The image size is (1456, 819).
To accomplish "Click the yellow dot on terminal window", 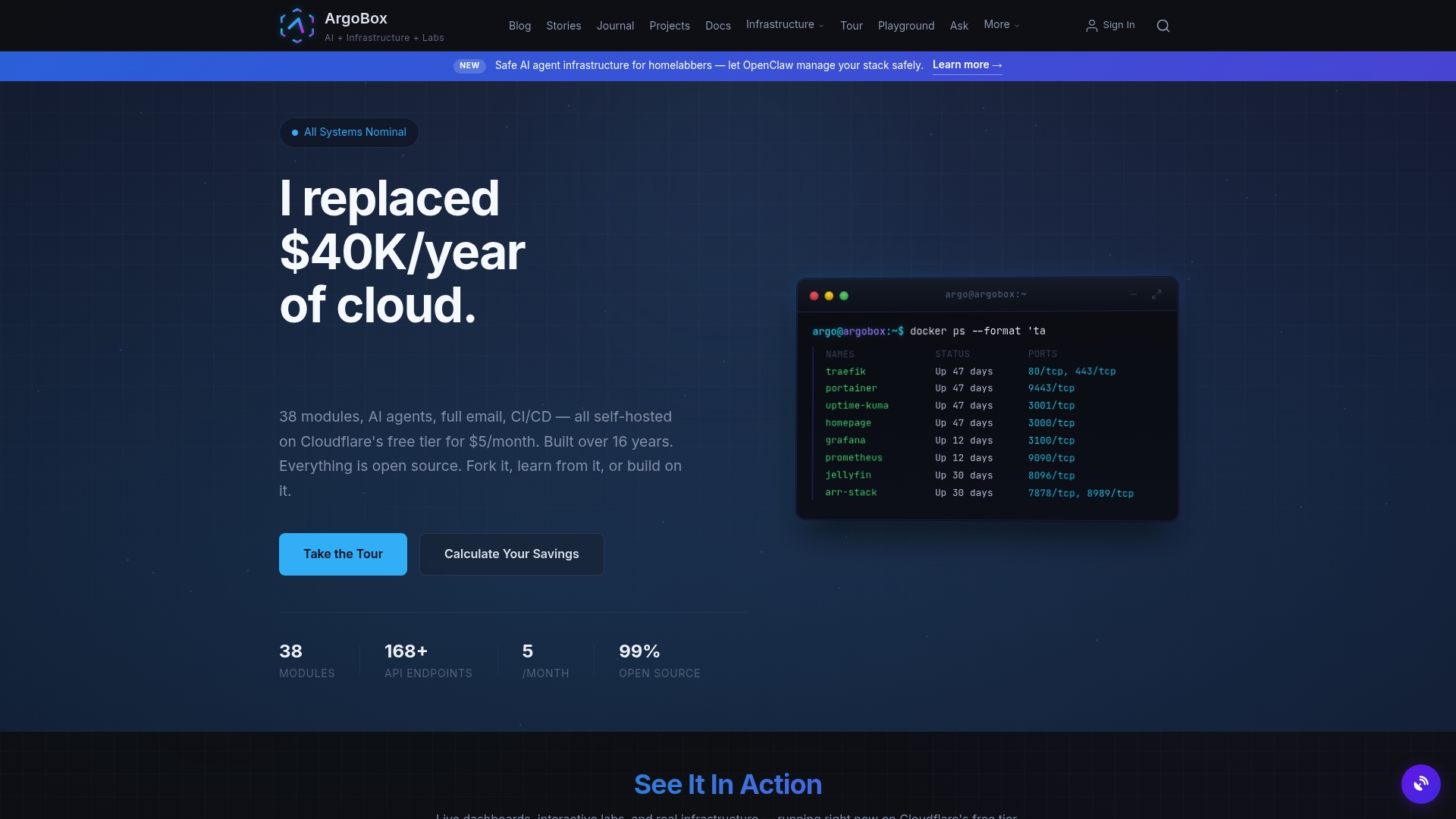I will tap(829, 296).
